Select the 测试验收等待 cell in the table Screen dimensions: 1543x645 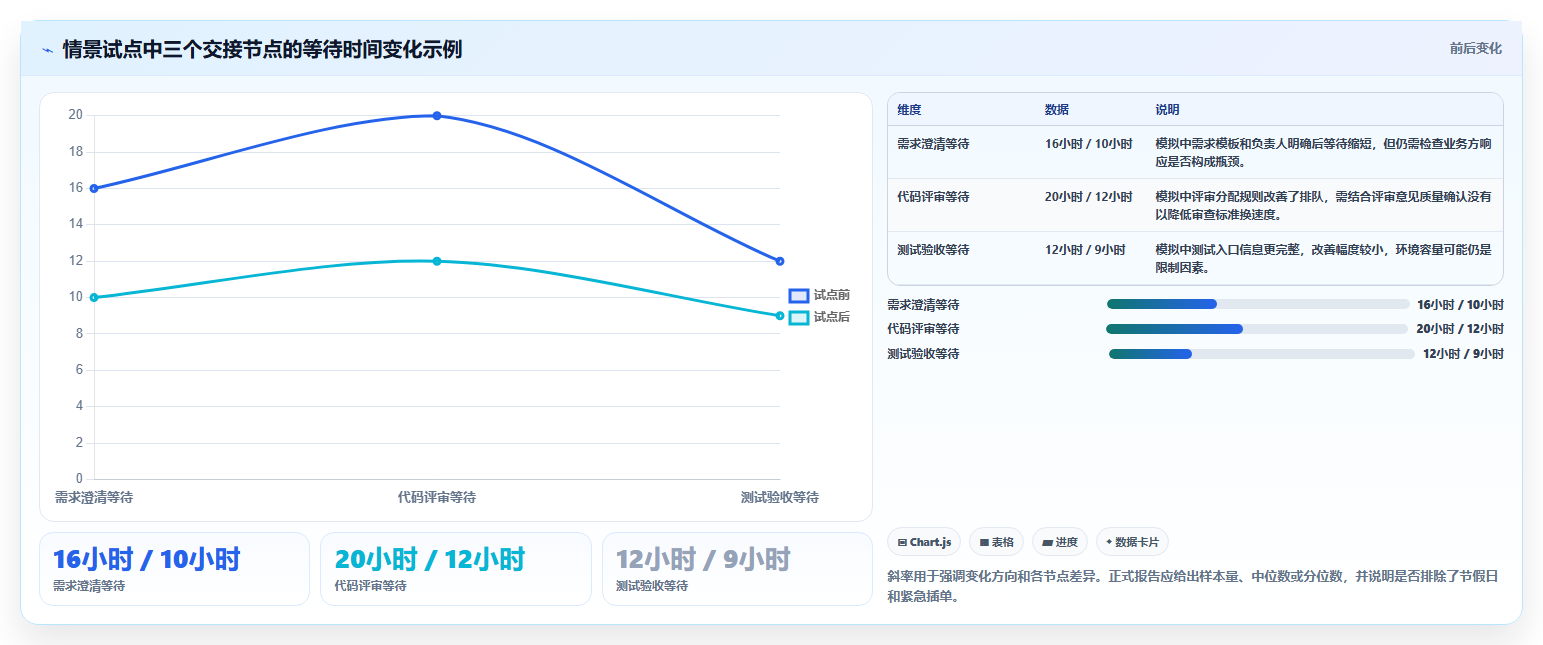click(933, 250)
